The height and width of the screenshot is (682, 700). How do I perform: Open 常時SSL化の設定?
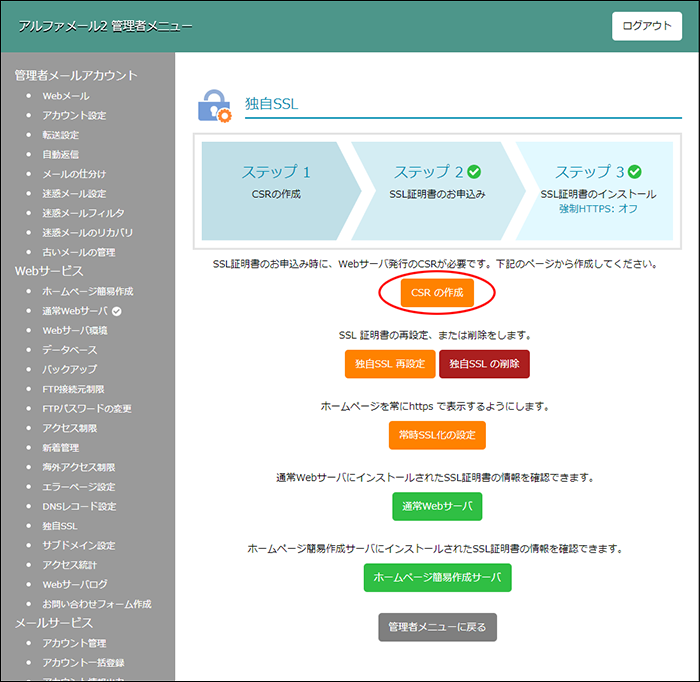(437, 435)
